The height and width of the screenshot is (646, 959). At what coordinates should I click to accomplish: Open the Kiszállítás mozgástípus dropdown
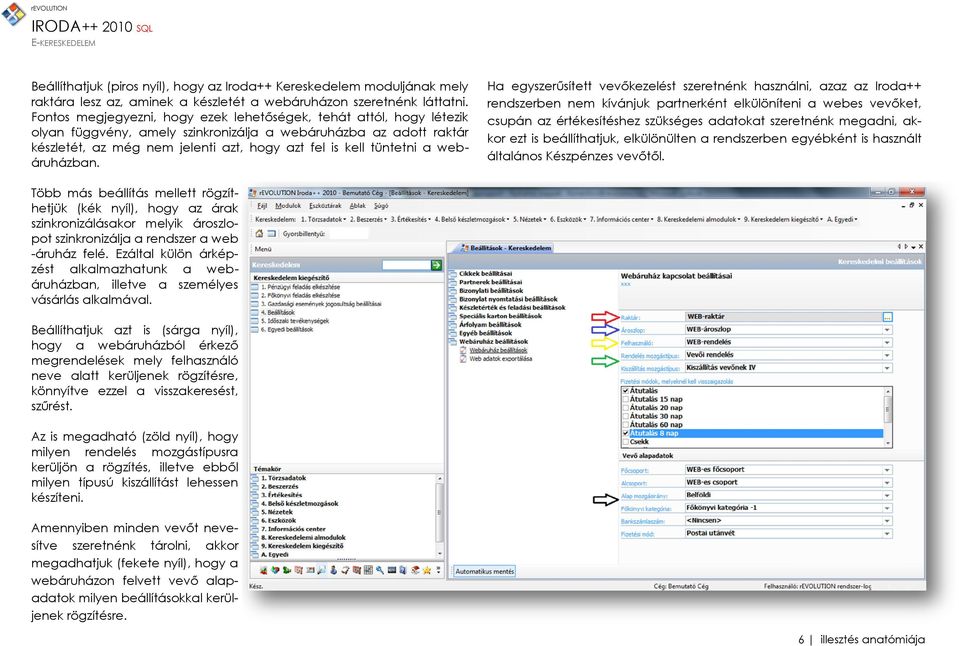tap(887, 368)
